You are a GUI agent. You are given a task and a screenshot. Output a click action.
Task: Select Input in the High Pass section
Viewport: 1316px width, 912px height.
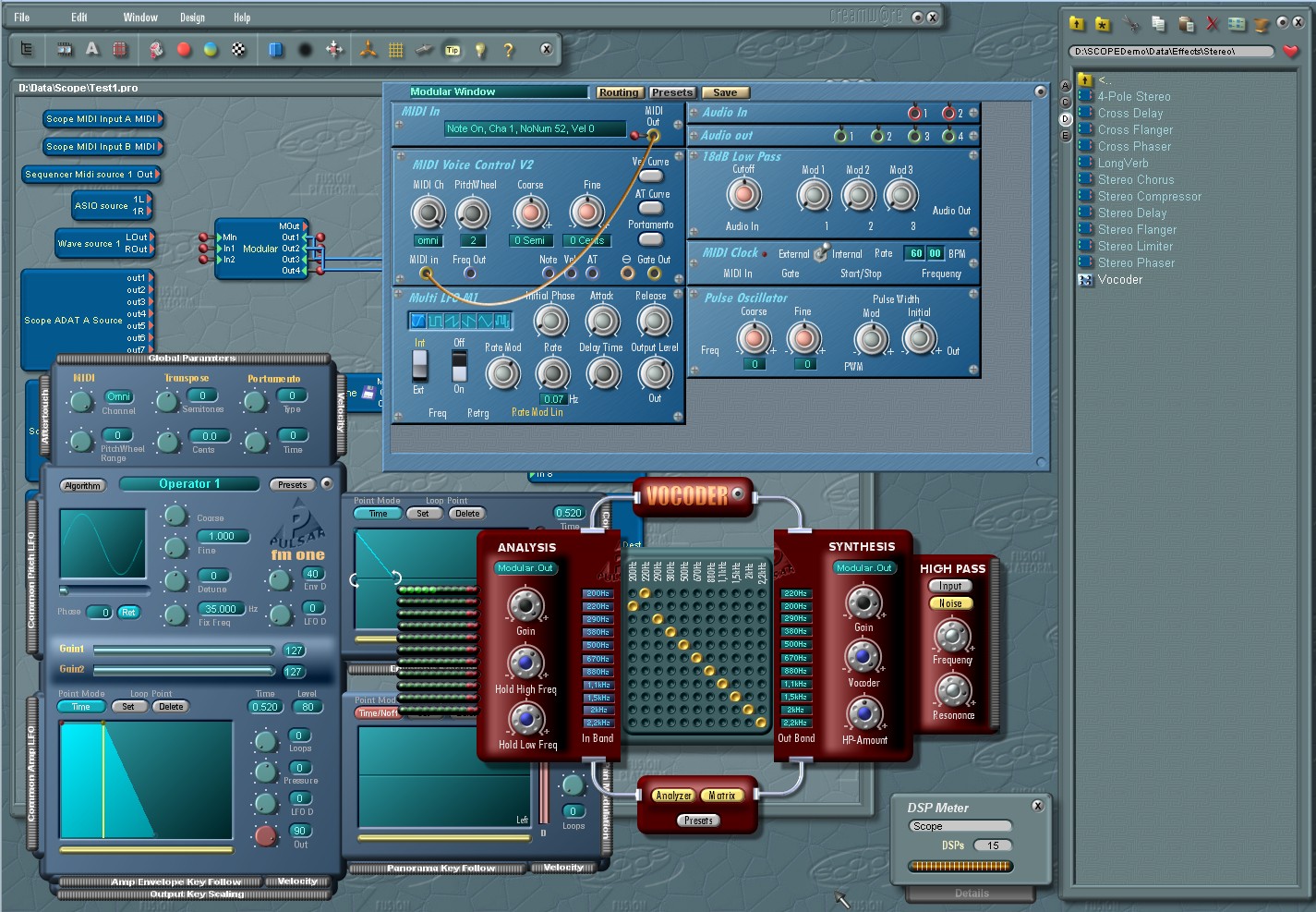pos(951,586)
